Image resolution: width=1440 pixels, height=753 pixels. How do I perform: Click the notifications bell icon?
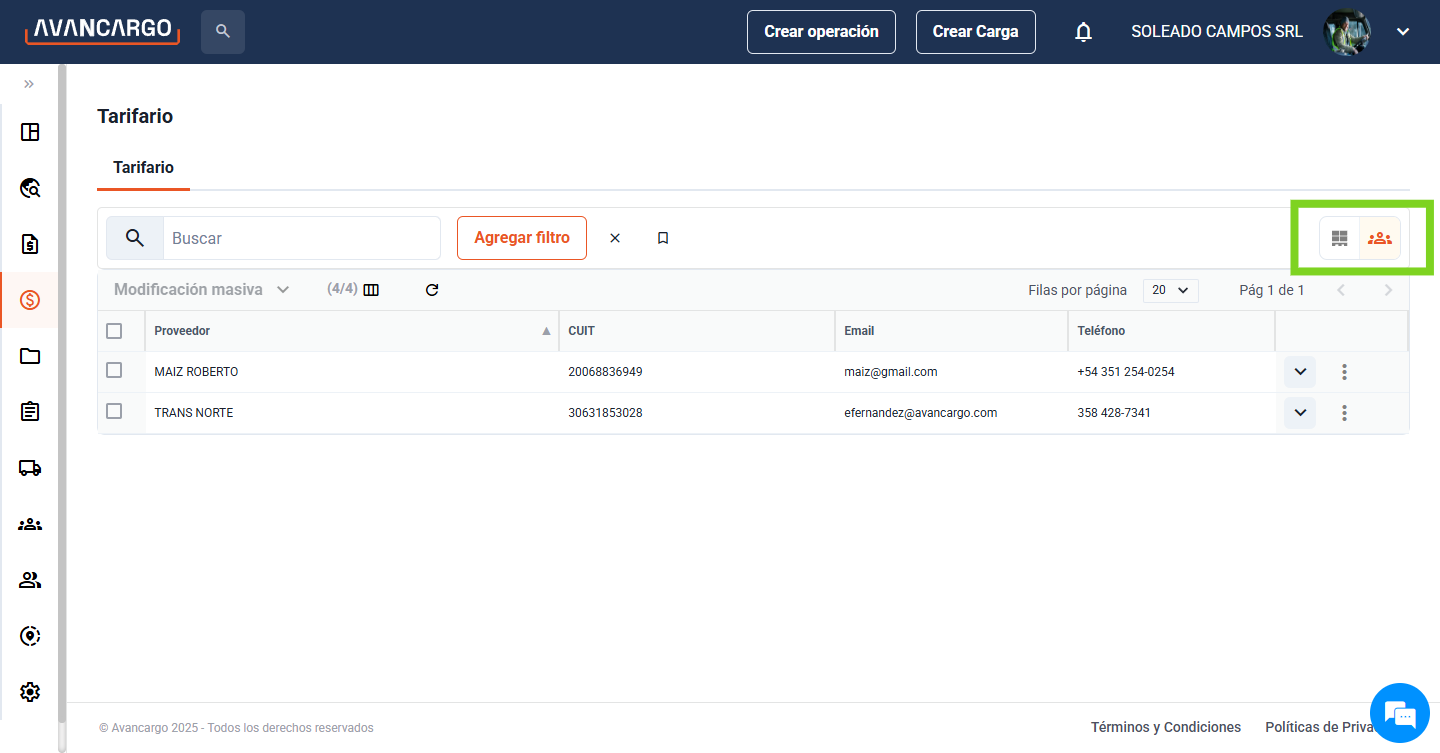tap(1083, 32)
